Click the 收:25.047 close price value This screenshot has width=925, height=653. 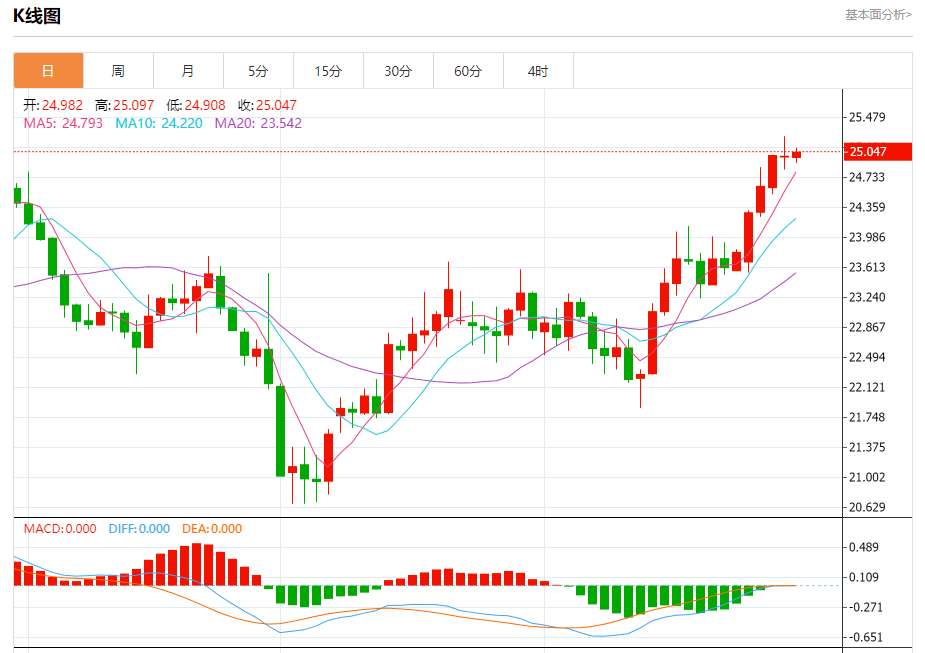[x=267, y=105]
